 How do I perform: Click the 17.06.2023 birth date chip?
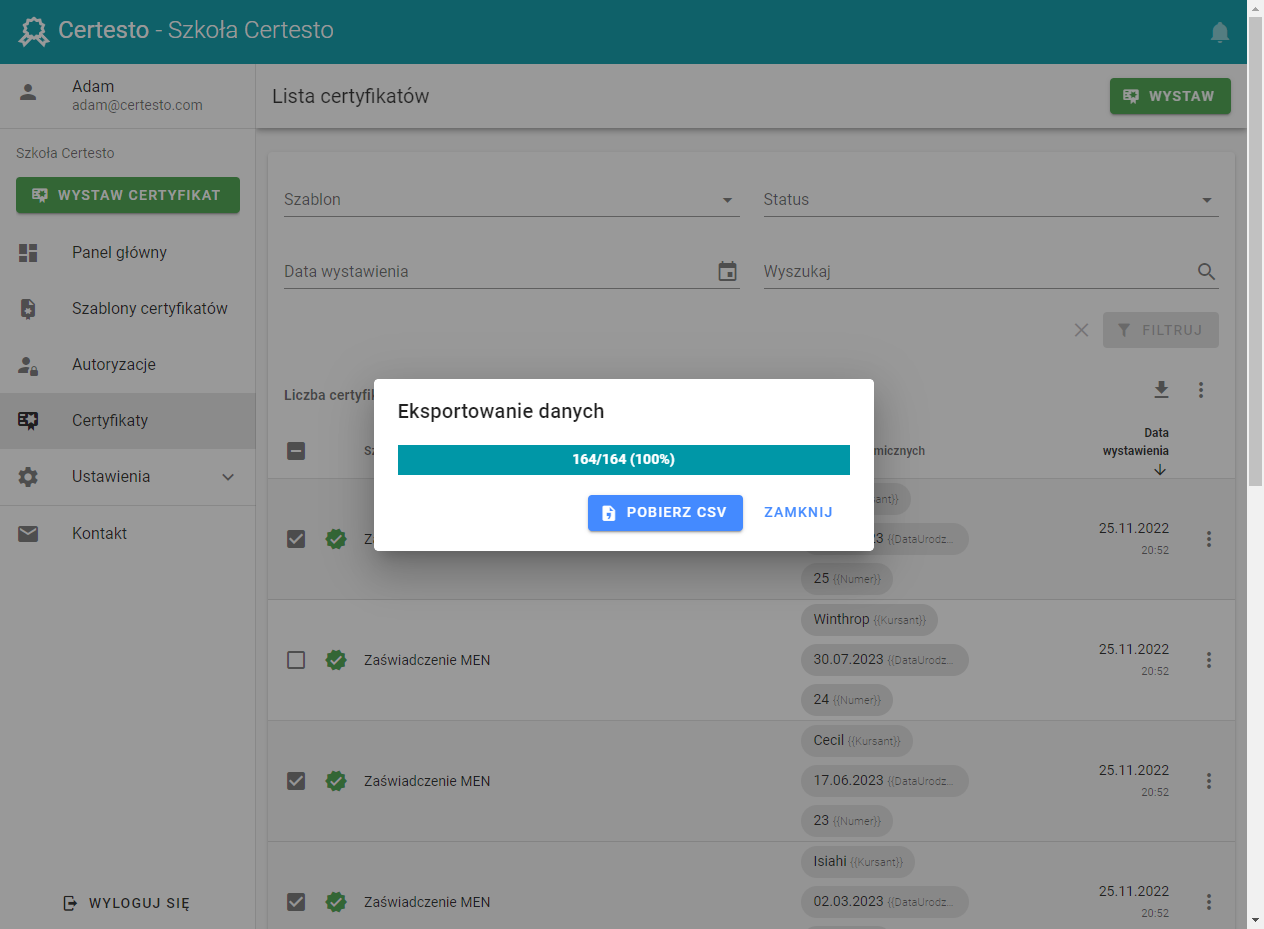tap(884, 781)
